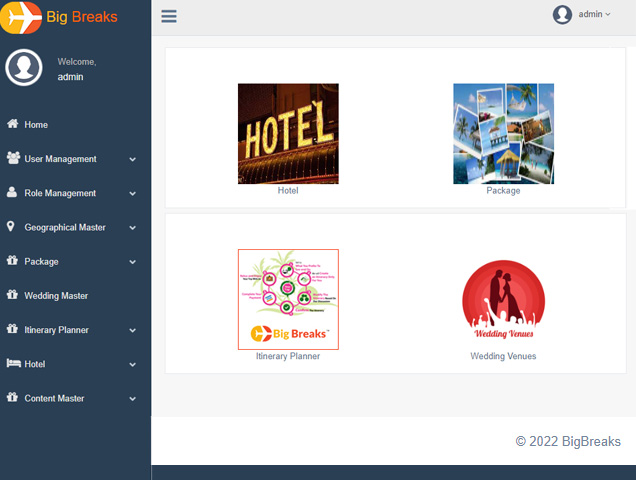The width and height of the screenshot is (636, 480).
Task: Click the sidebar admin username text
Action: [x=70, y=77]
